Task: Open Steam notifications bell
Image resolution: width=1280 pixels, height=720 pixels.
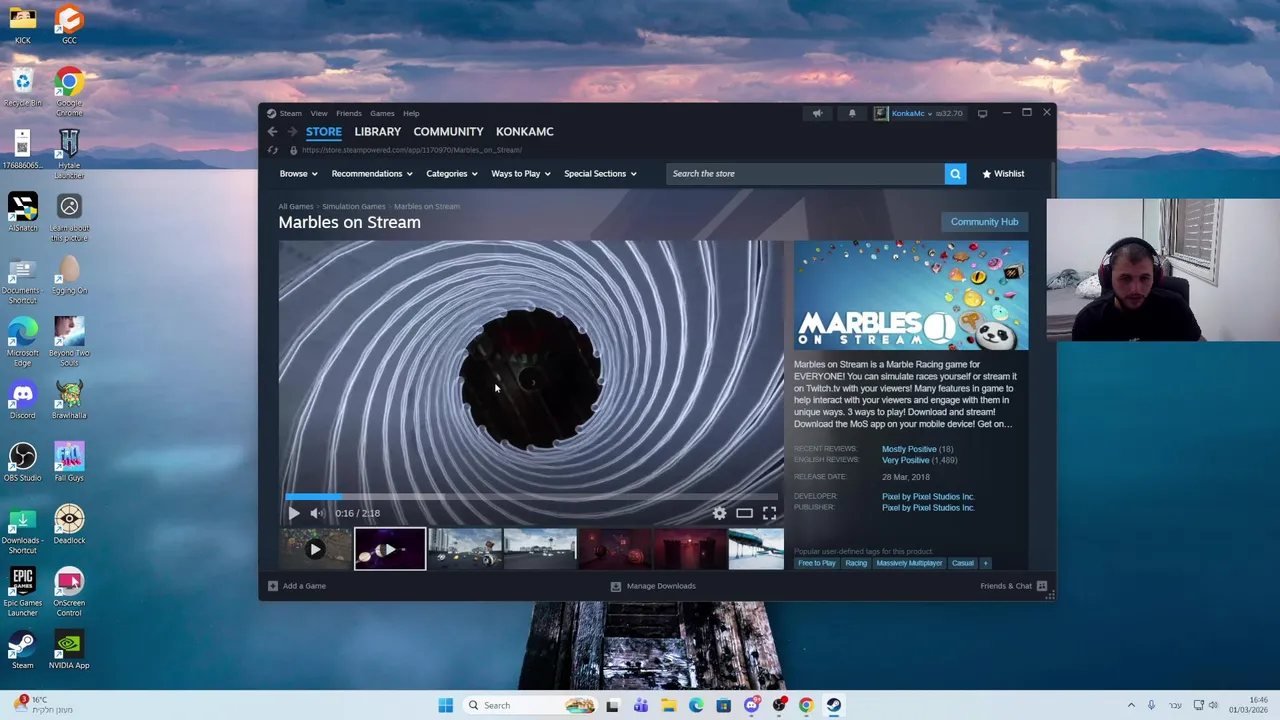Action: (852, 113)
